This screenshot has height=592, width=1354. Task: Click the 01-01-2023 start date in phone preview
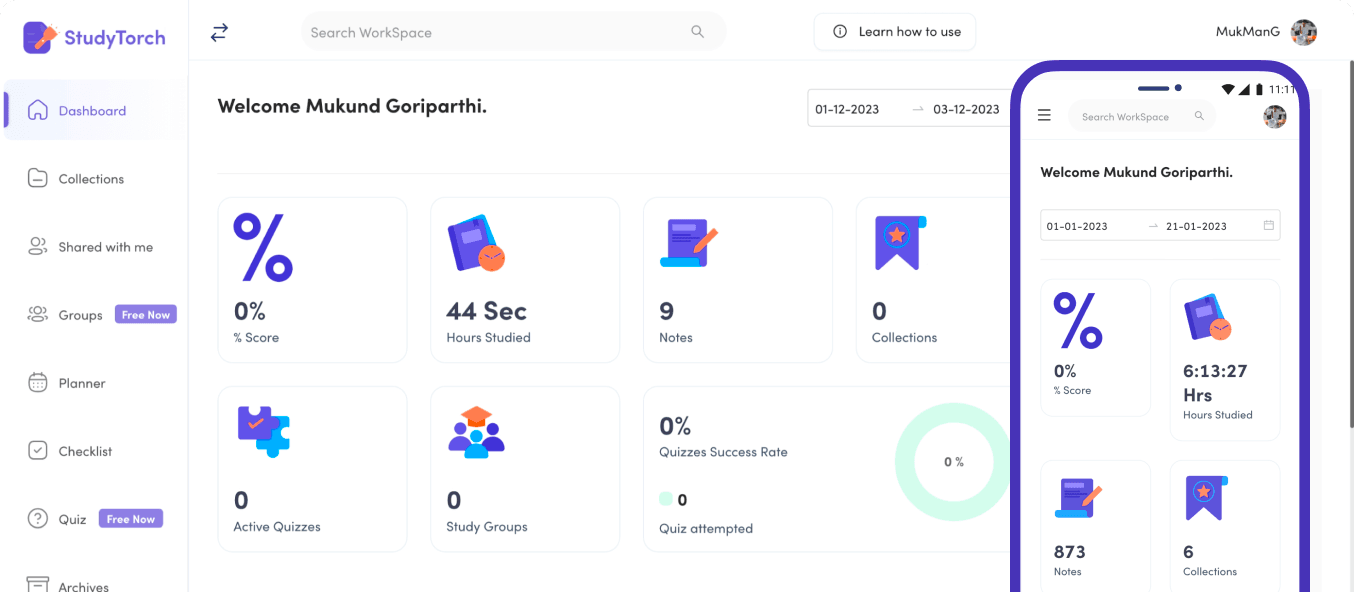click(1077, 226)
